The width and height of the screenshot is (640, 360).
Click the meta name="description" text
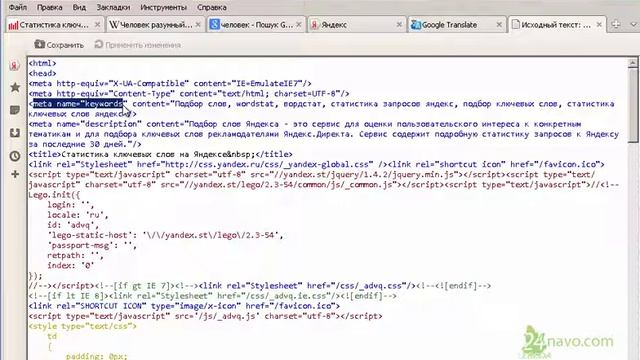(x=84, y=124)
